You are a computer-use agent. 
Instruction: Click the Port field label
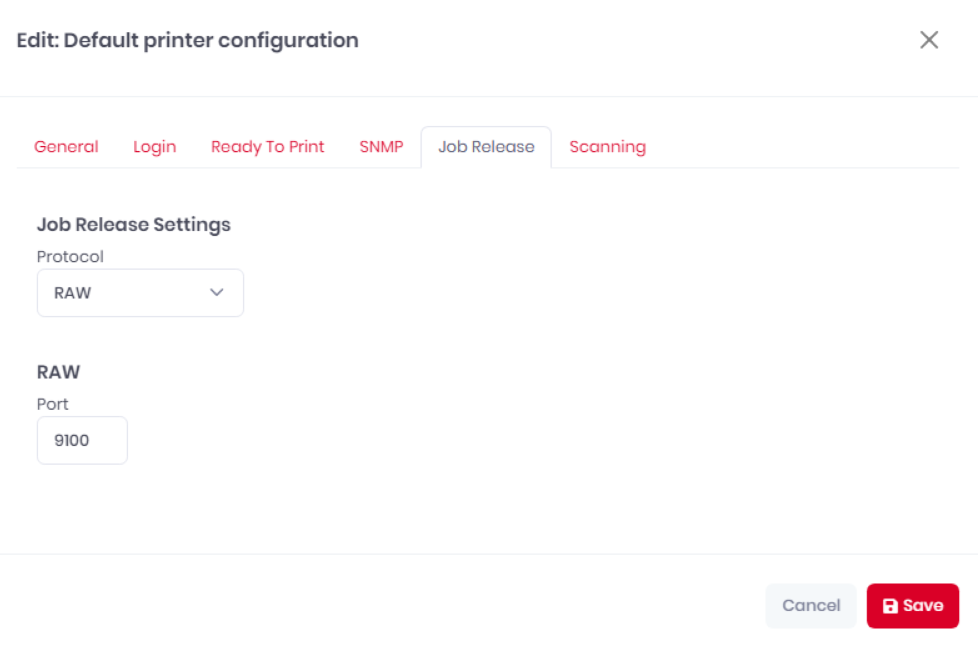tap(52, 405)
